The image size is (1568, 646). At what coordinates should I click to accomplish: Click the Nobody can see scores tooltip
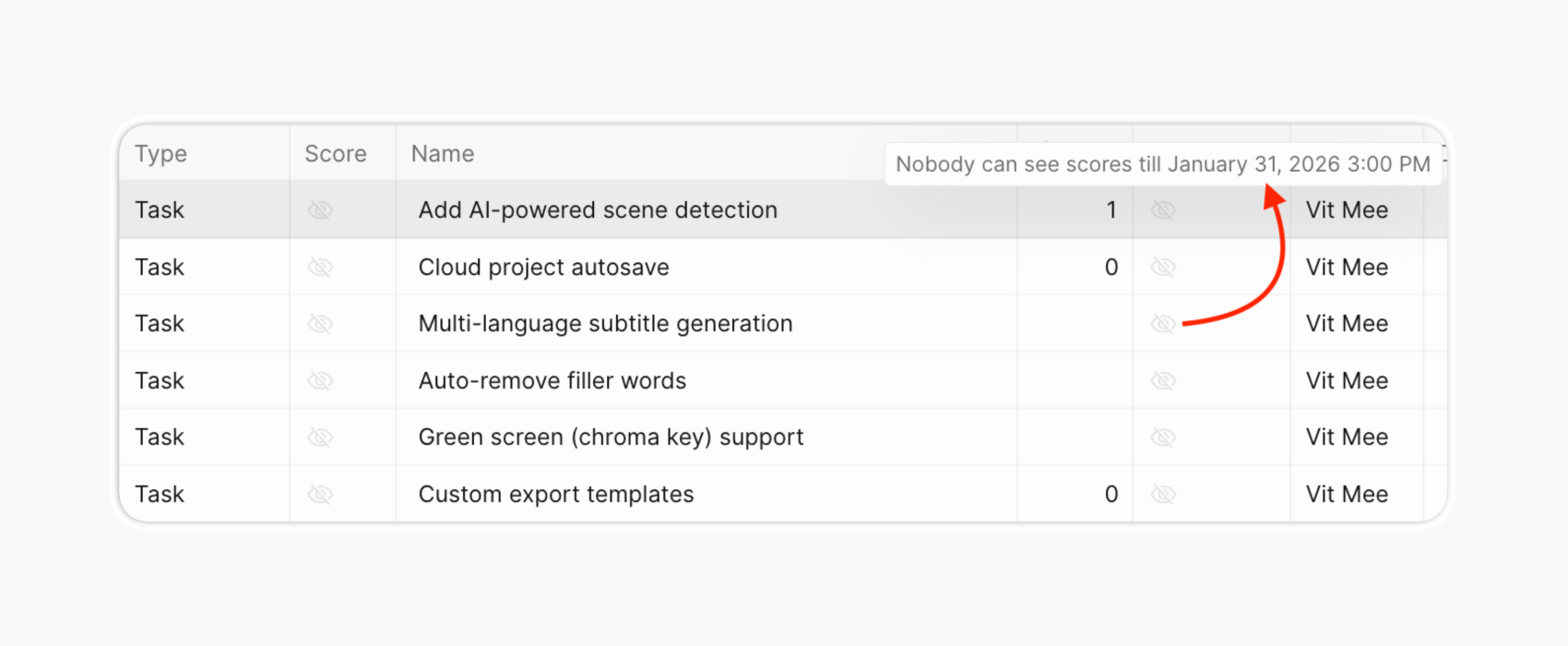pyautogui.click(x=1162, y=164)
